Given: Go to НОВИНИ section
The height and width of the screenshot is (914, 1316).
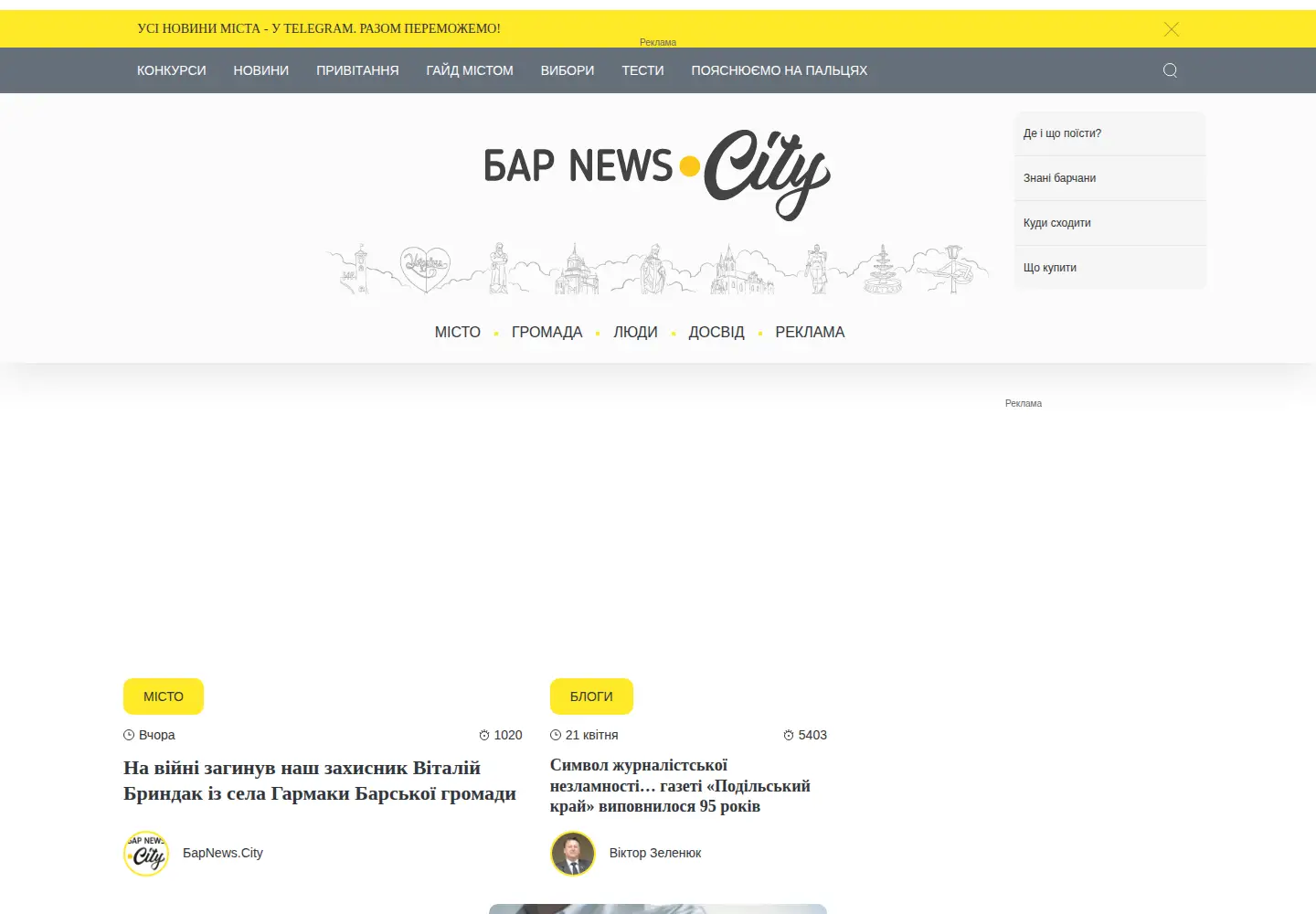Looking at the screenshot, I should coord(261,70).
